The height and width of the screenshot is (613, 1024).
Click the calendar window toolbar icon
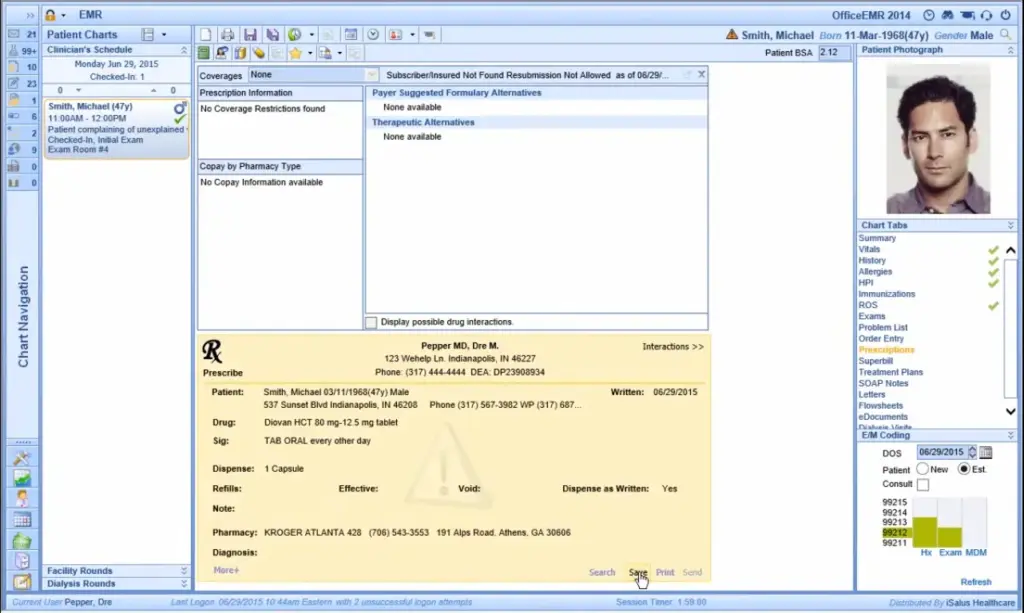tap(351, 35)
